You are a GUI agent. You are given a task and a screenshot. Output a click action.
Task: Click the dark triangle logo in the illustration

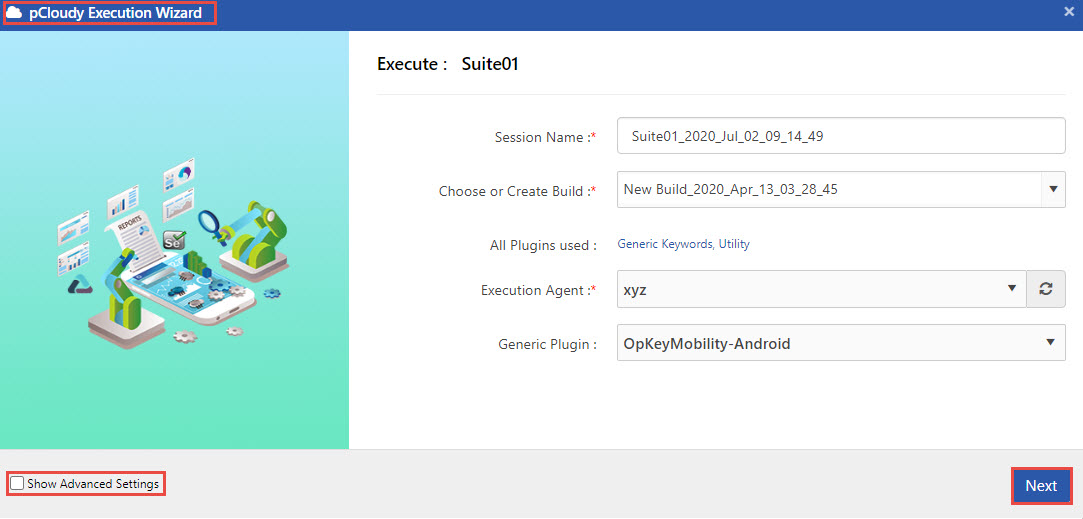coord(81,286)
